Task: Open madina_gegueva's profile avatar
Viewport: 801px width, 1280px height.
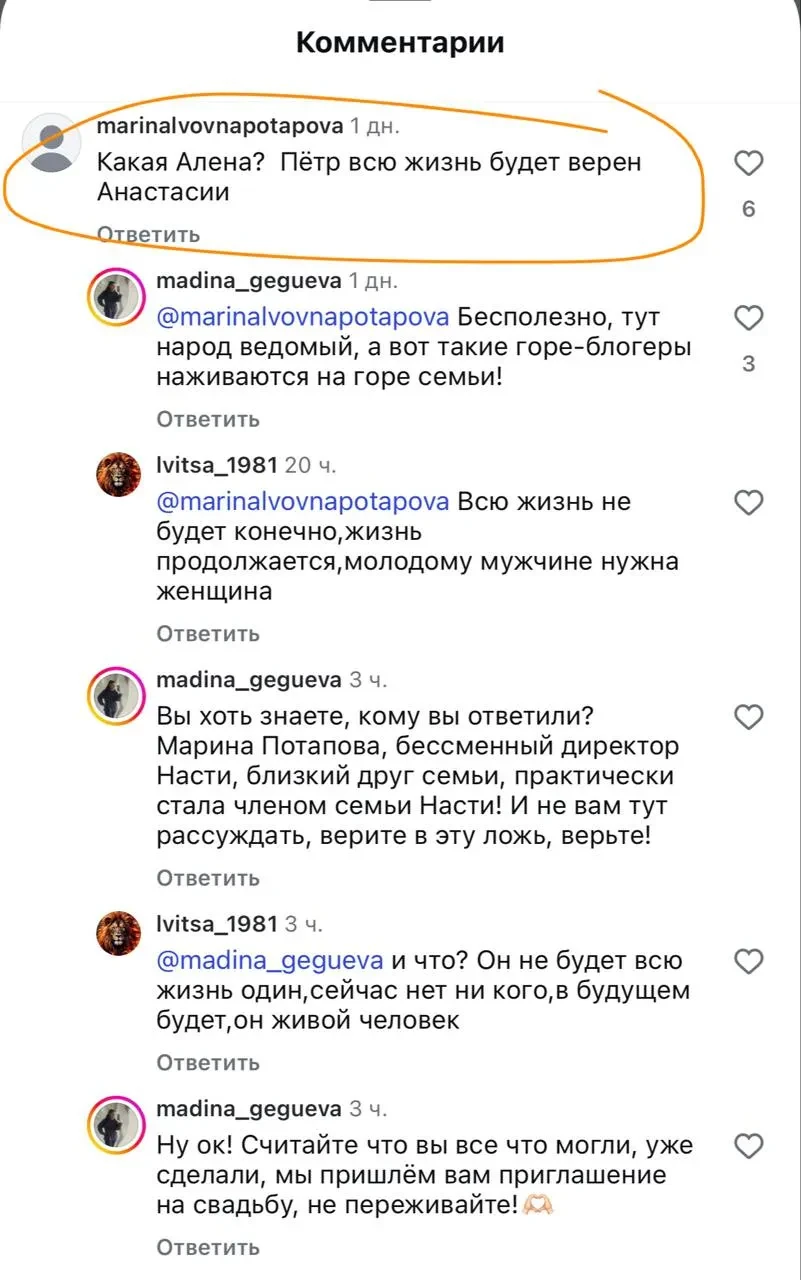Action: click(118, 290)
